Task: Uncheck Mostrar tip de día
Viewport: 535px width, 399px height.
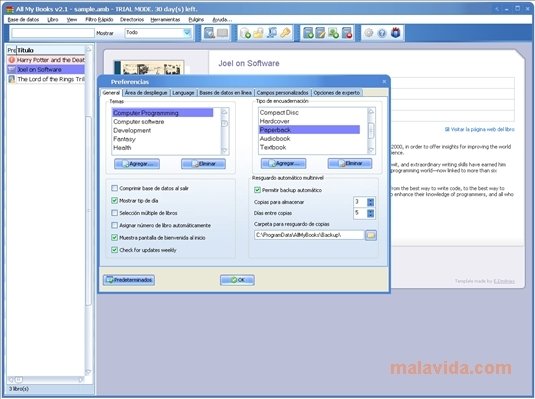Action: [x=115, y=200]
